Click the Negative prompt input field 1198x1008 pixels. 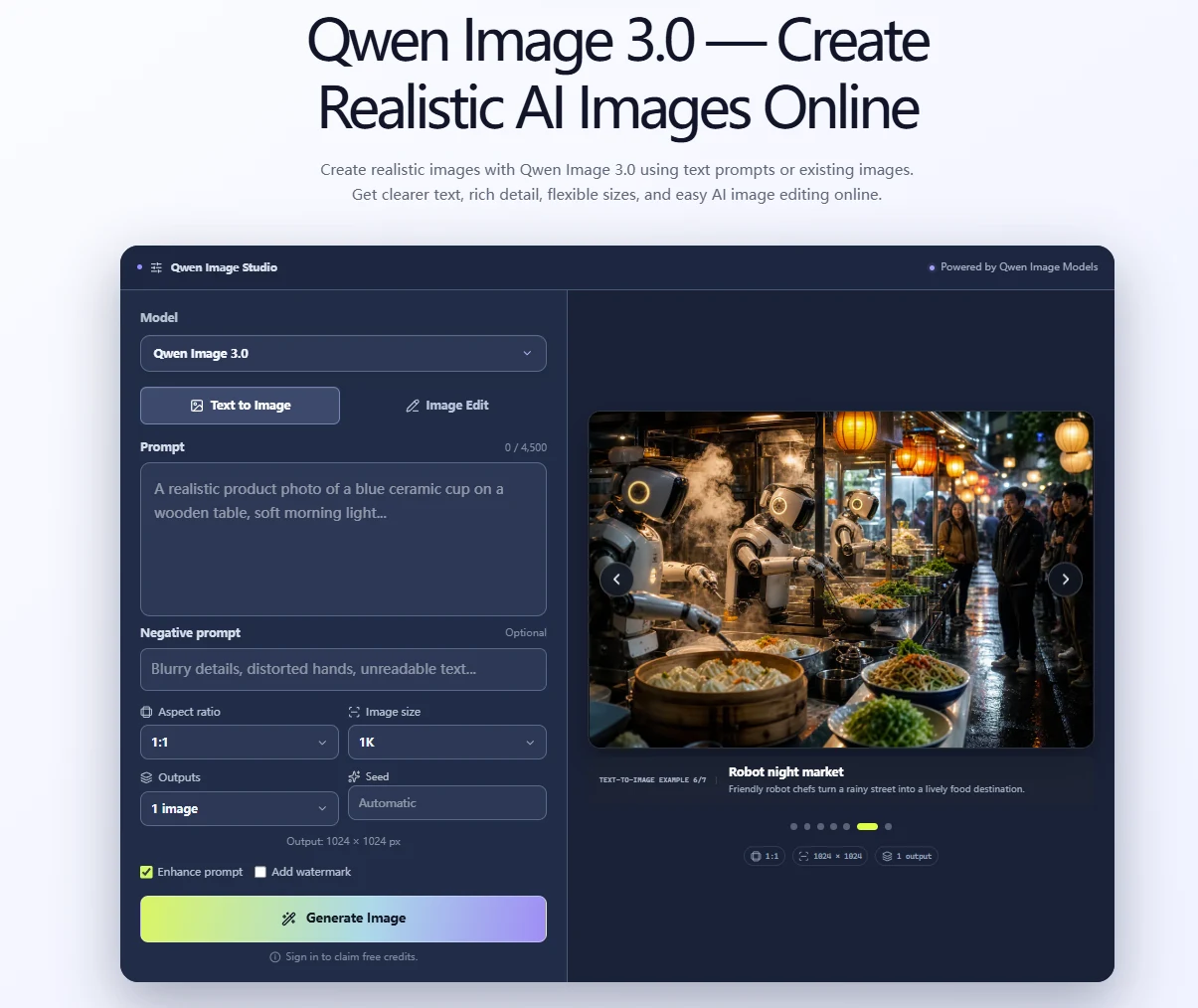click(343, 669)
